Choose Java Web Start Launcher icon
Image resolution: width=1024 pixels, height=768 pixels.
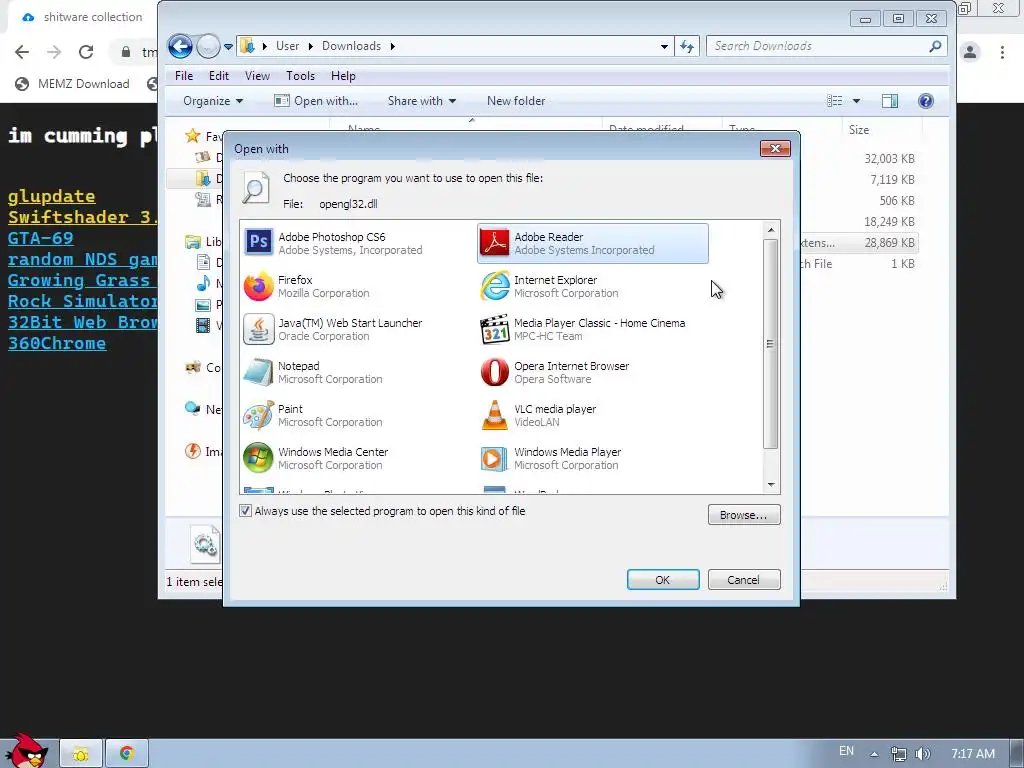(x=259, y=329)
